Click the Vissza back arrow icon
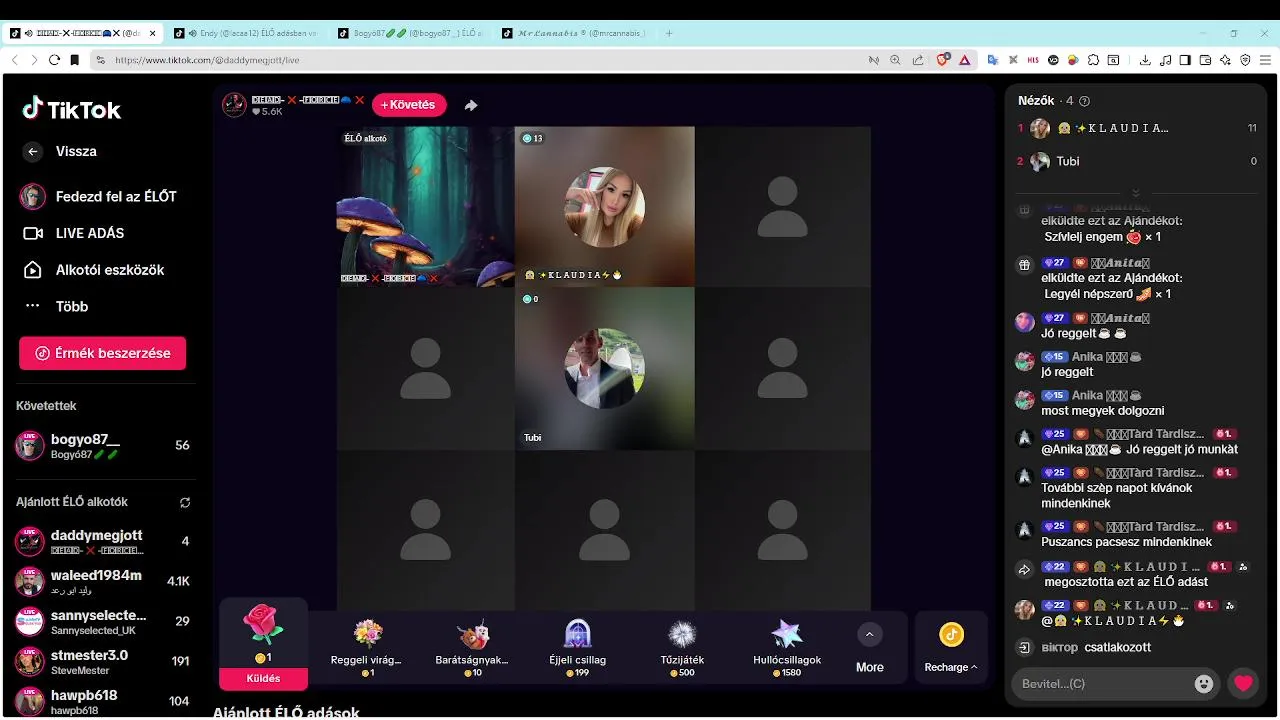1280x720 pixels. pyautogui.click(x=33, y=152)
